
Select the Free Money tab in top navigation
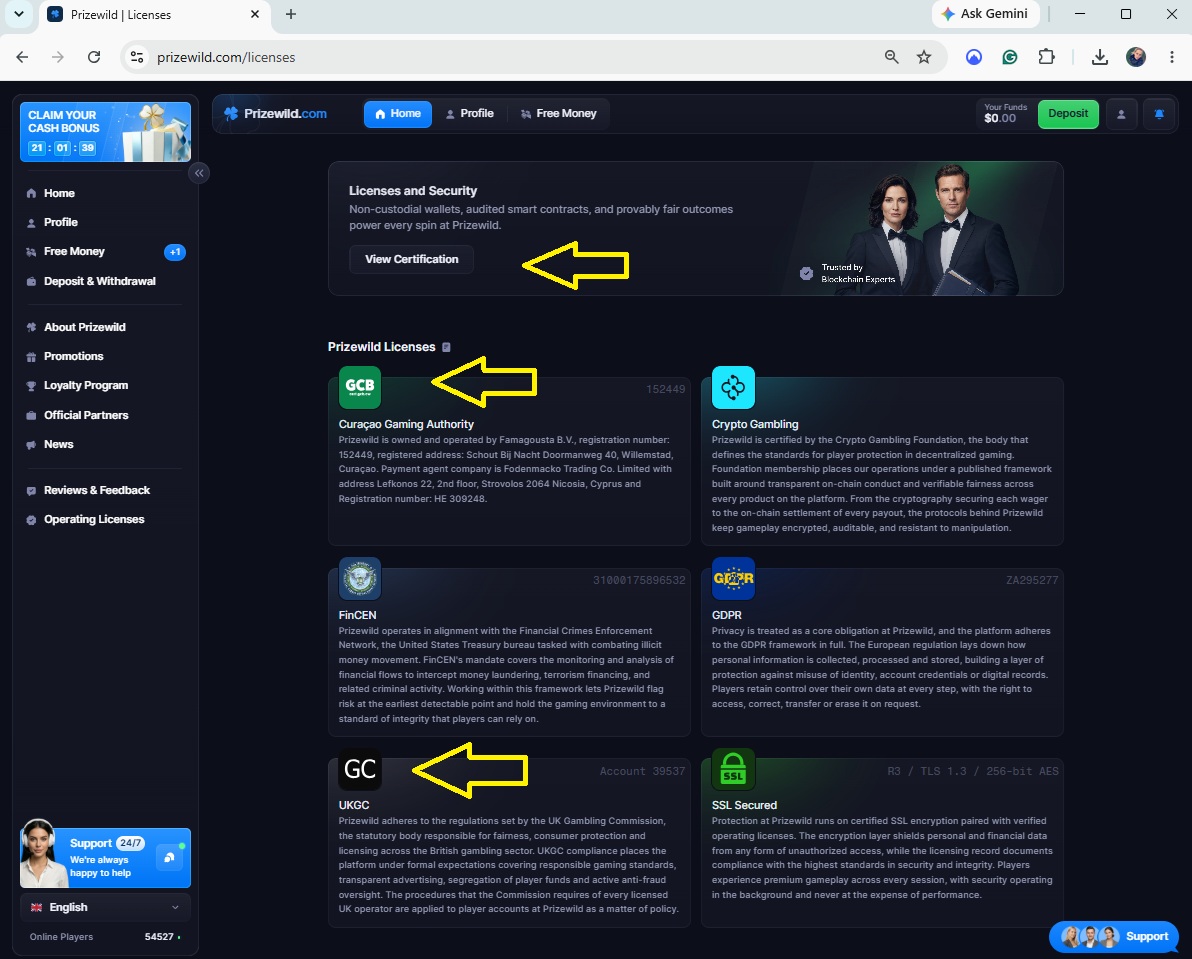coord(558,114)
